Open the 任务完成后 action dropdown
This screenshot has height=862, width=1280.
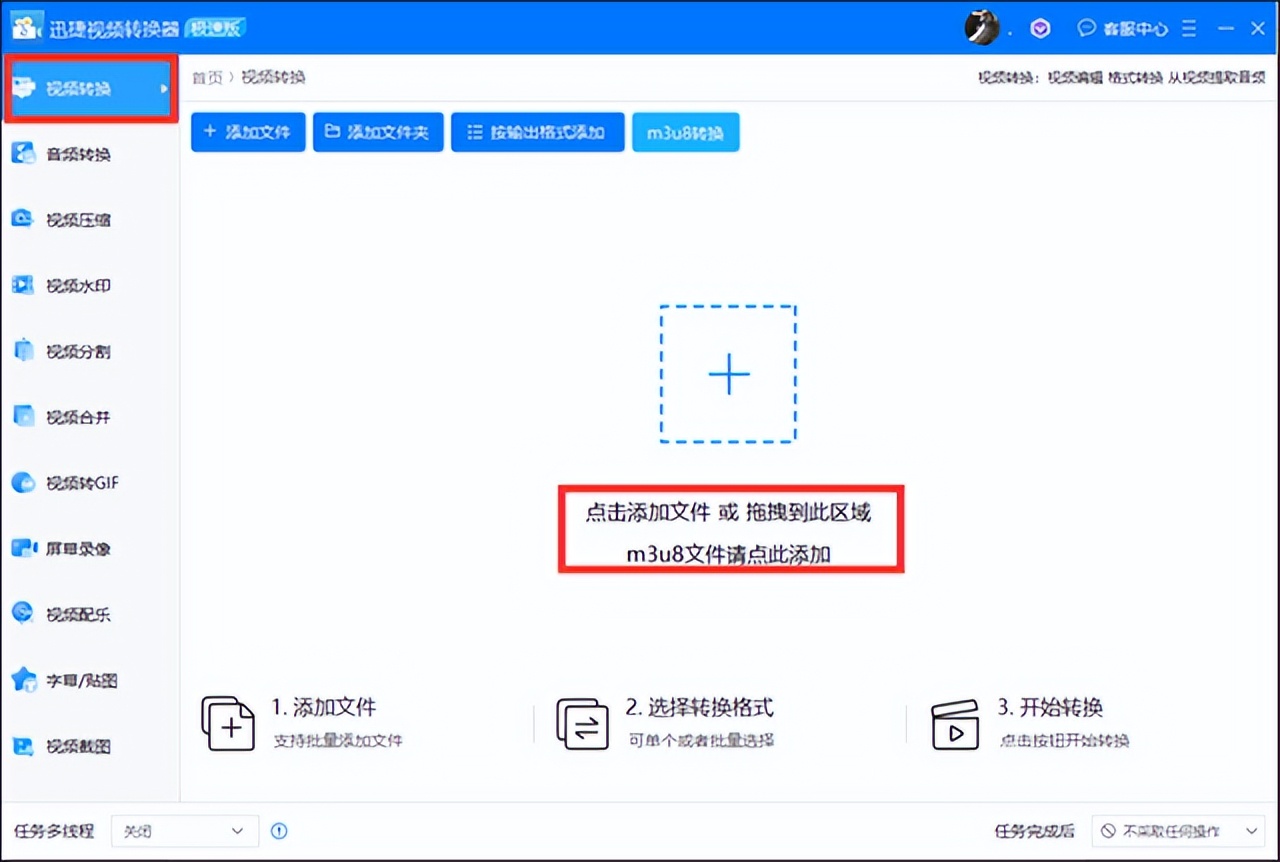pos(1178,831)
